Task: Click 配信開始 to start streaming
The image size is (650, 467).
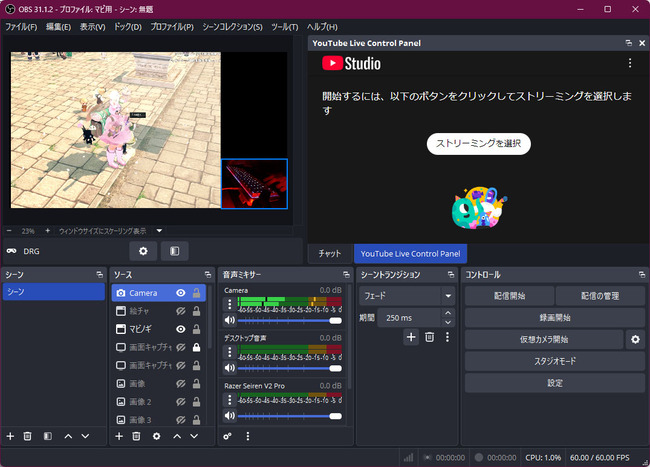Action: (509, 296)
